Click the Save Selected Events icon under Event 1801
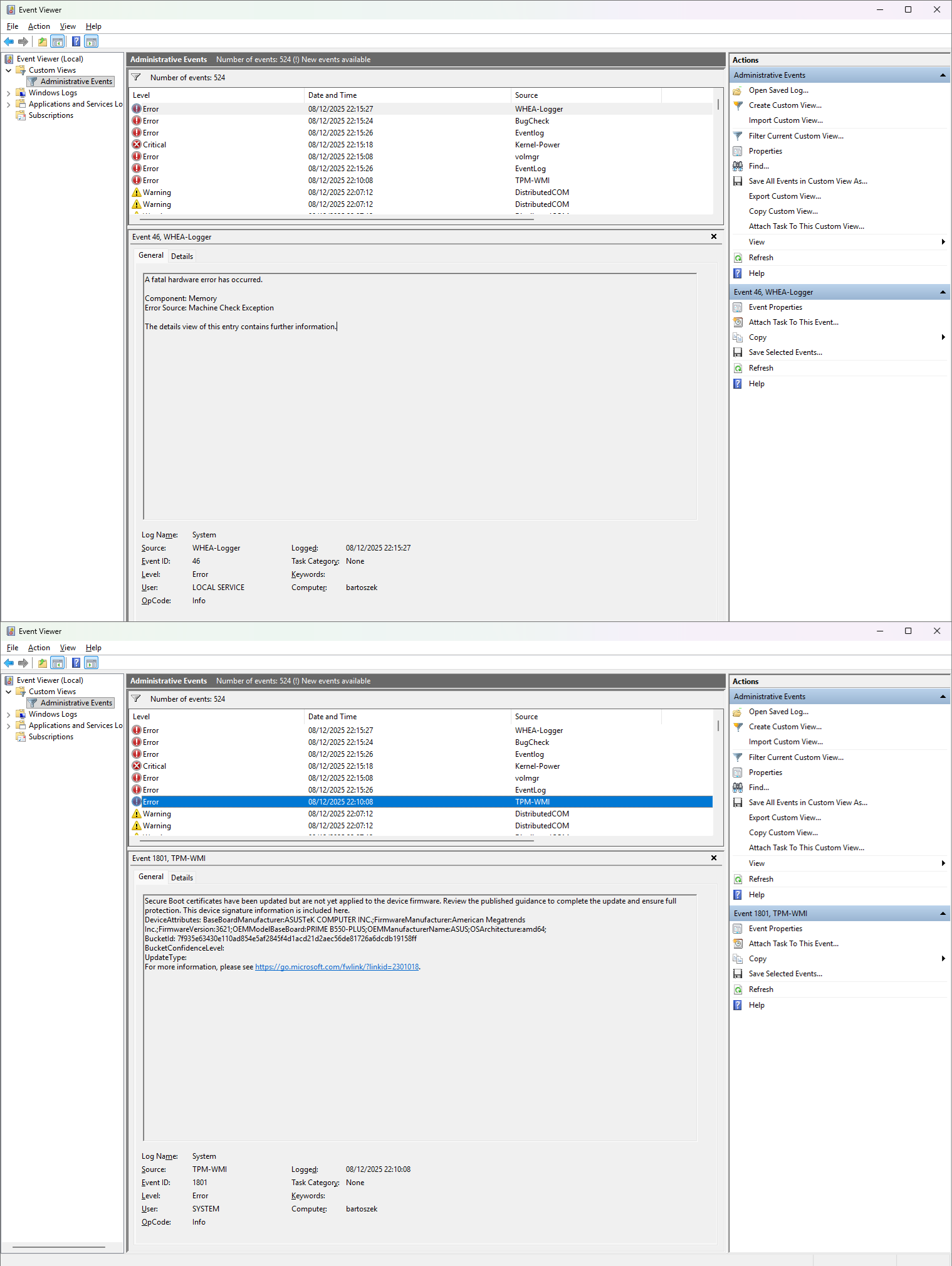Image resolution: width=952 pixels, height=1266 pixels. tap(738, 974)
